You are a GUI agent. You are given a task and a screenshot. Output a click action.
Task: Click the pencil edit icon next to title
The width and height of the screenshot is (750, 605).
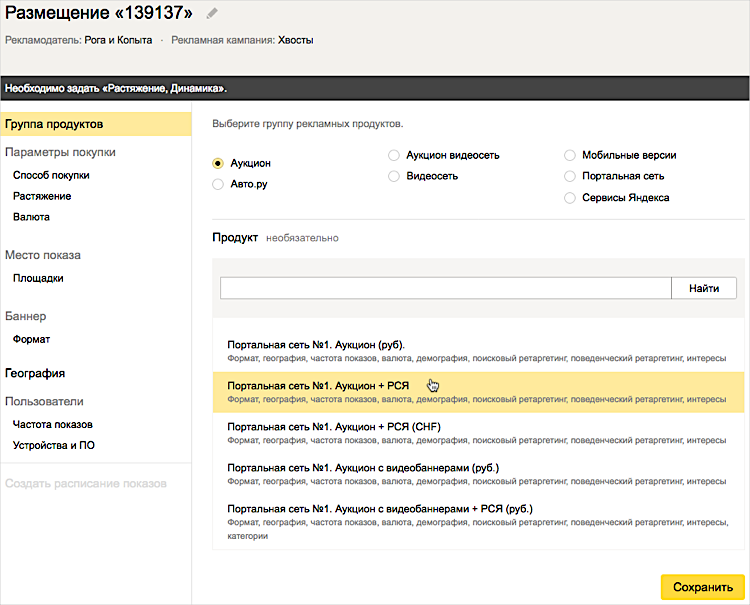pyautogui.click(x=212, y=13)
